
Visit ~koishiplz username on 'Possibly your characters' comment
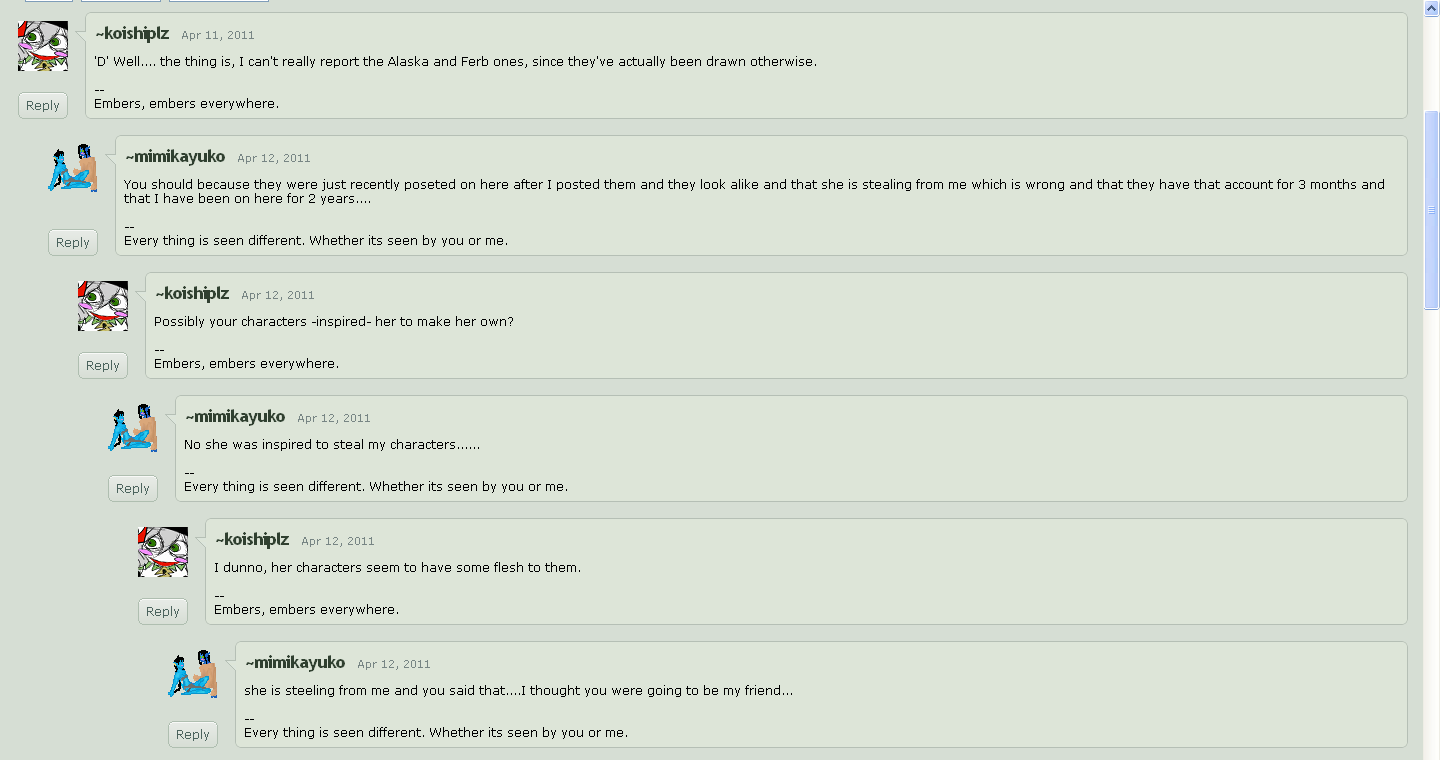pyautogui.click(x=192, y=294)
